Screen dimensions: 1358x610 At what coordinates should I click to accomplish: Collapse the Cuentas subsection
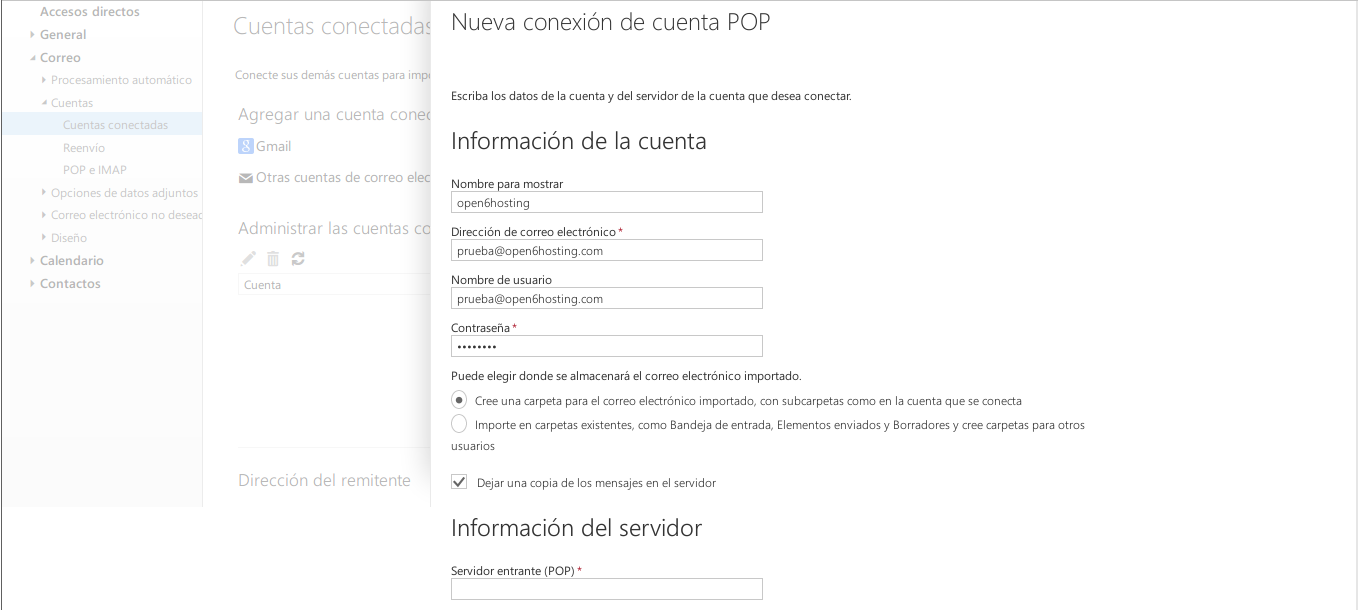click(44, 103)
